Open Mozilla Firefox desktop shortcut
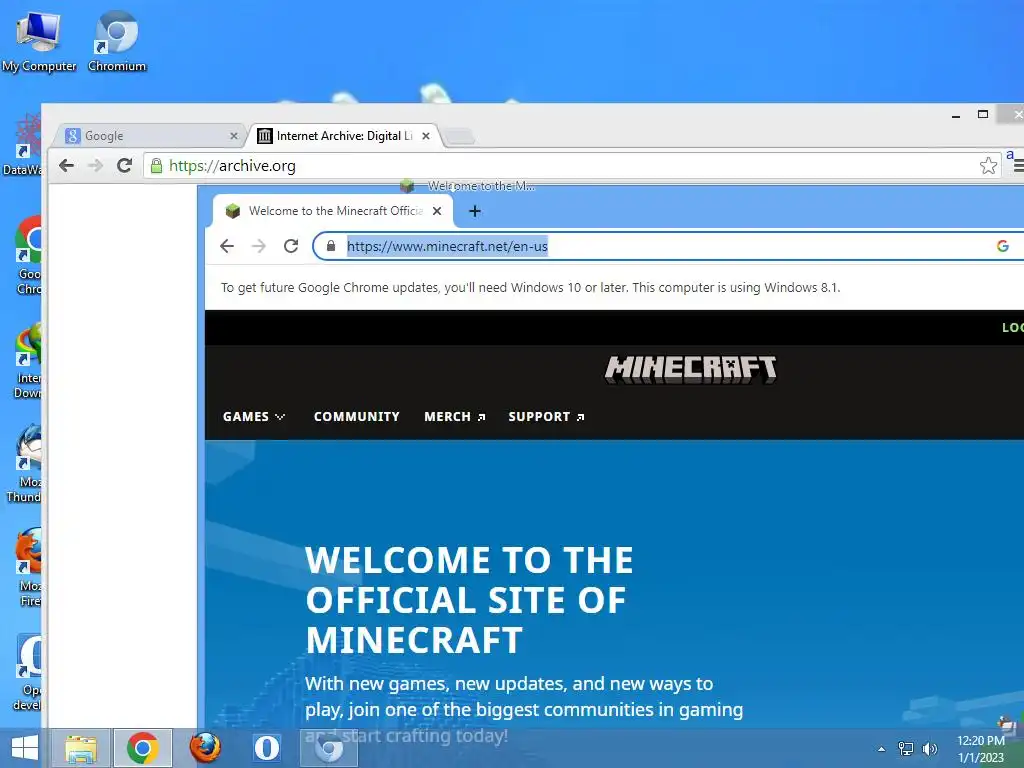1024x768 pixels. (29, 568)
